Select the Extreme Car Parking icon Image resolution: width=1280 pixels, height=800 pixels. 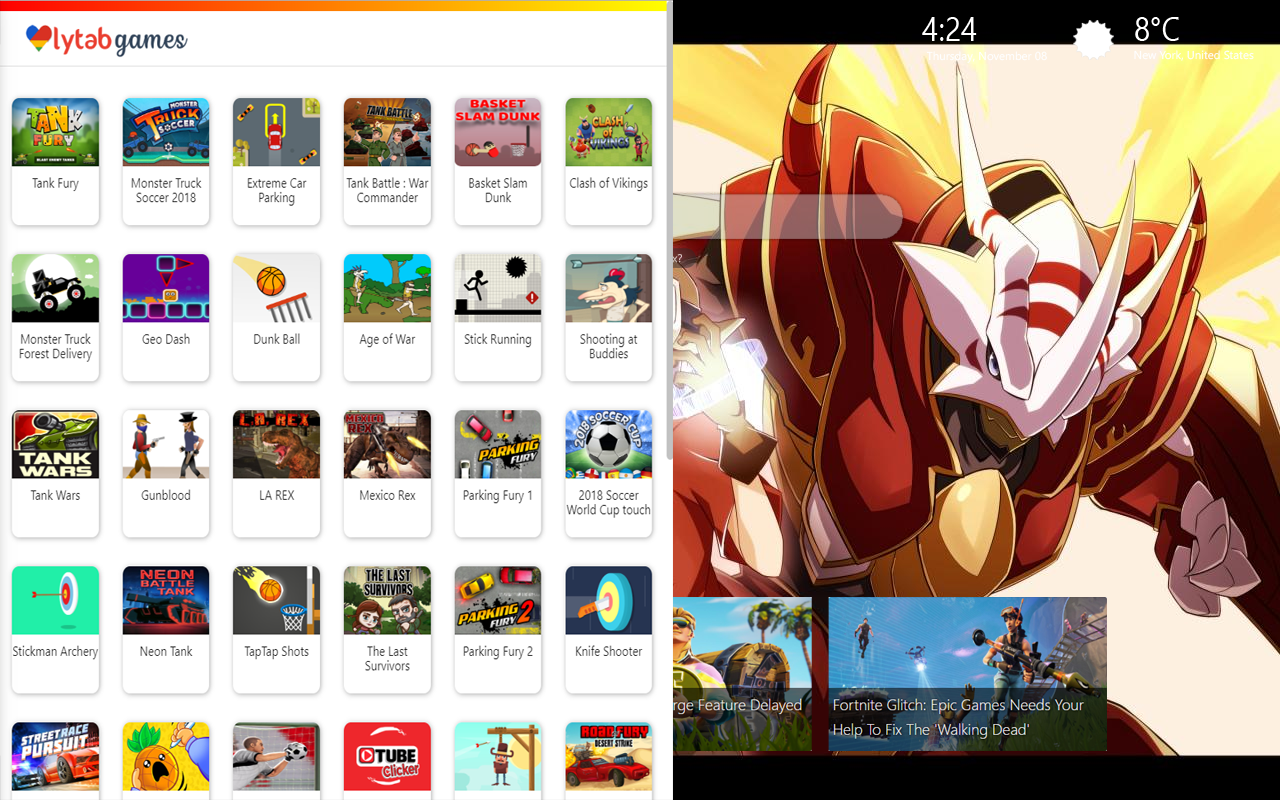[277, 133]
